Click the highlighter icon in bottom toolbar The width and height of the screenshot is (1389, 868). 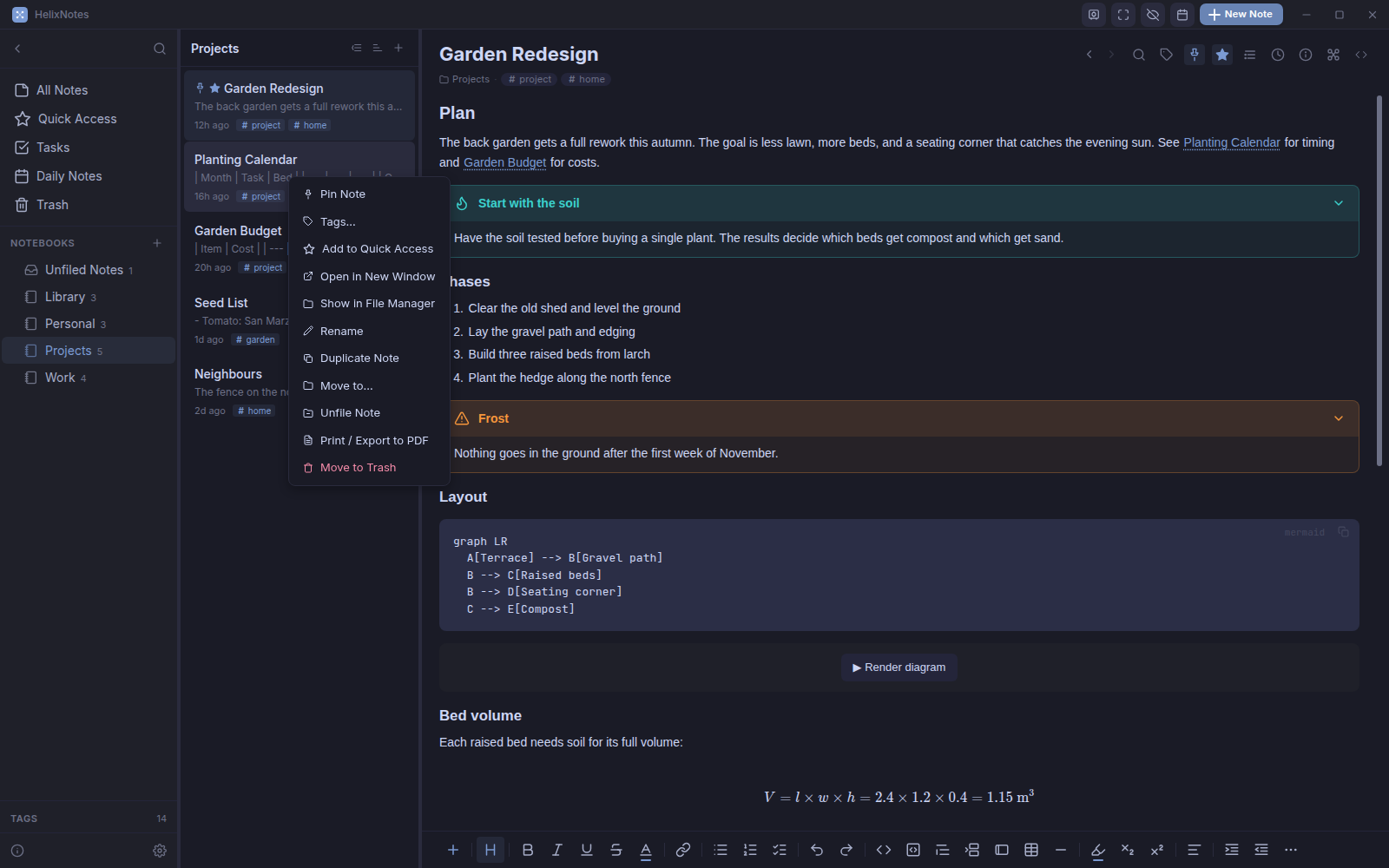click(x=1098, y=850)
